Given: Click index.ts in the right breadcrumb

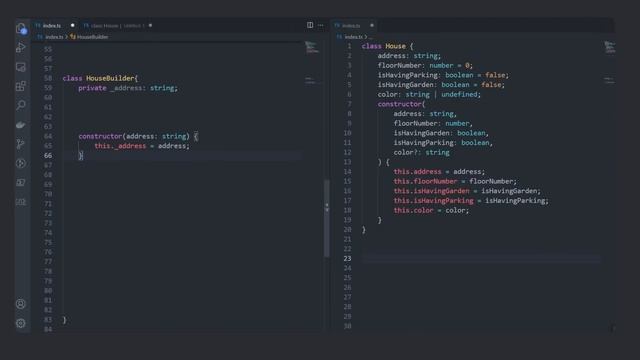Looking at the screenshot, I should coord(353,37).
